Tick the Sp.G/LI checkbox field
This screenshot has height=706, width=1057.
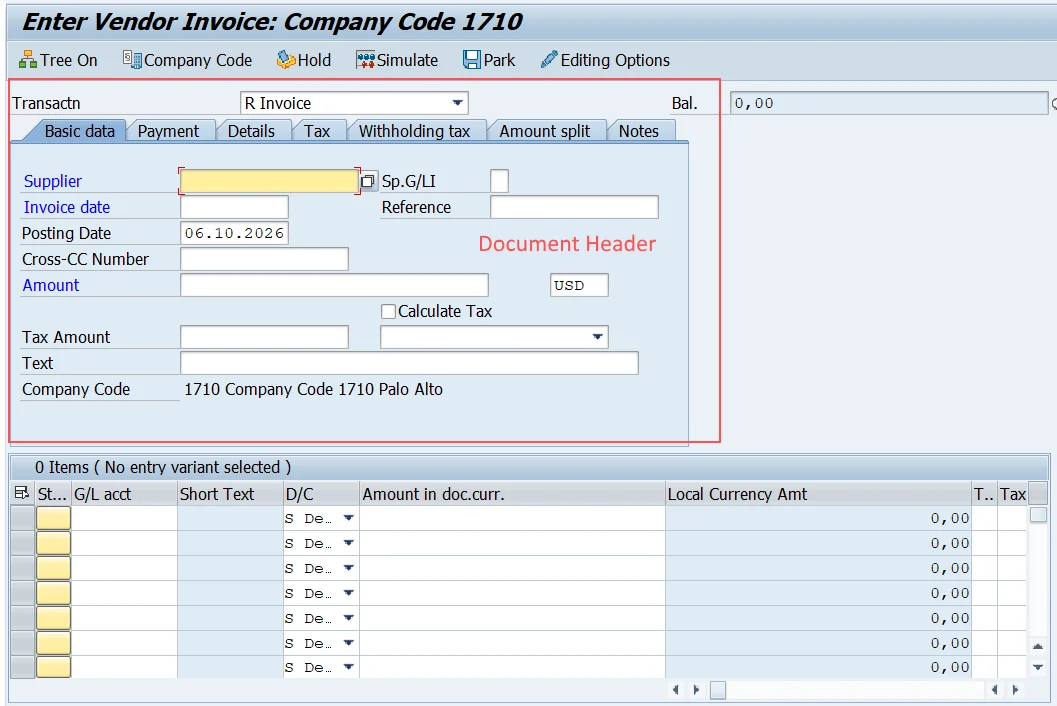click(500, 181)
